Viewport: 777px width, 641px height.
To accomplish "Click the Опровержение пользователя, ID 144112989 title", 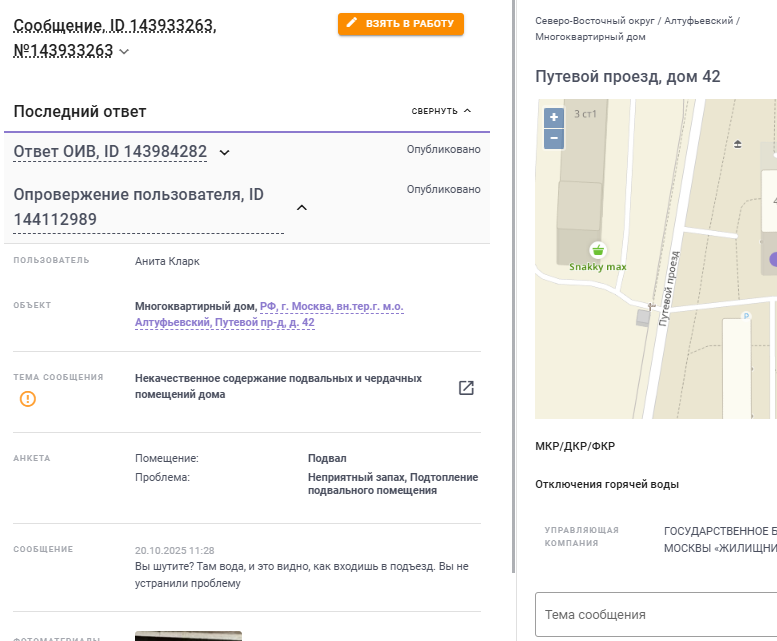I will click(139, 207).
